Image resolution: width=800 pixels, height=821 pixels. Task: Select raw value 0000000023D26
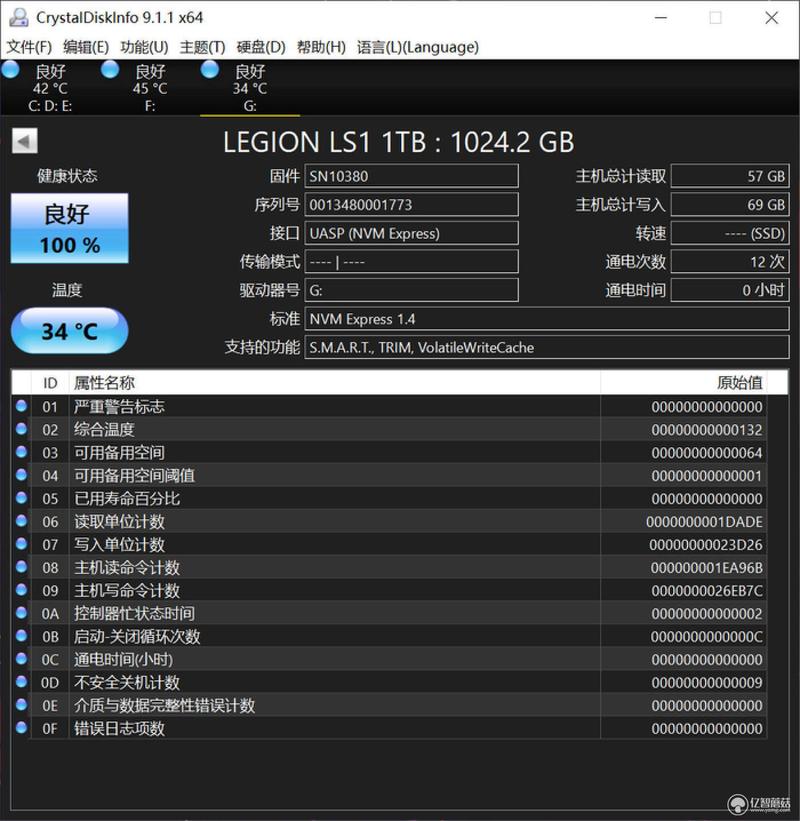pos(706,545)
